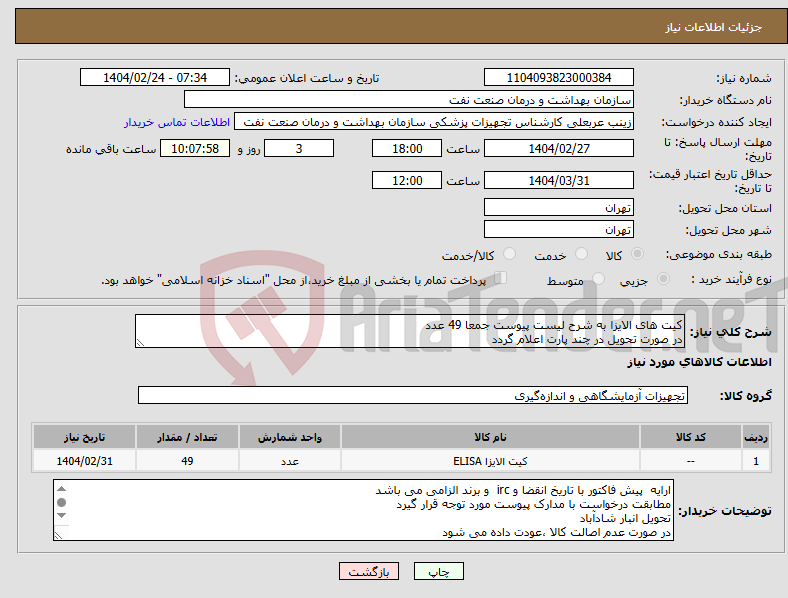Open اطلاعات تماس خریدار link
Viewport: 788px width, 598px height.
pos(177,122)
